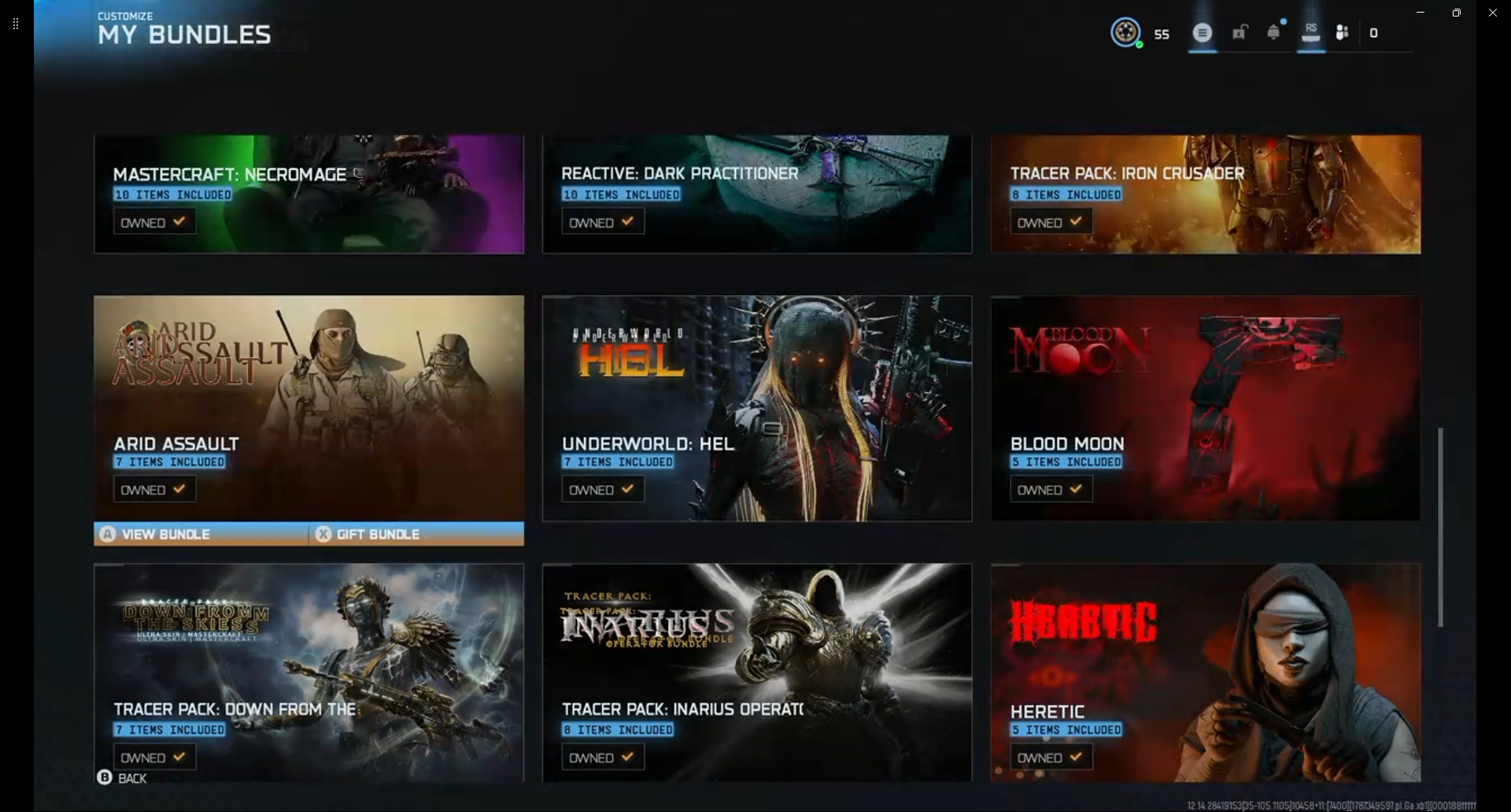Click '5 ITEMS INCLUDED' under Heretic

click(x=1066, y=730)
